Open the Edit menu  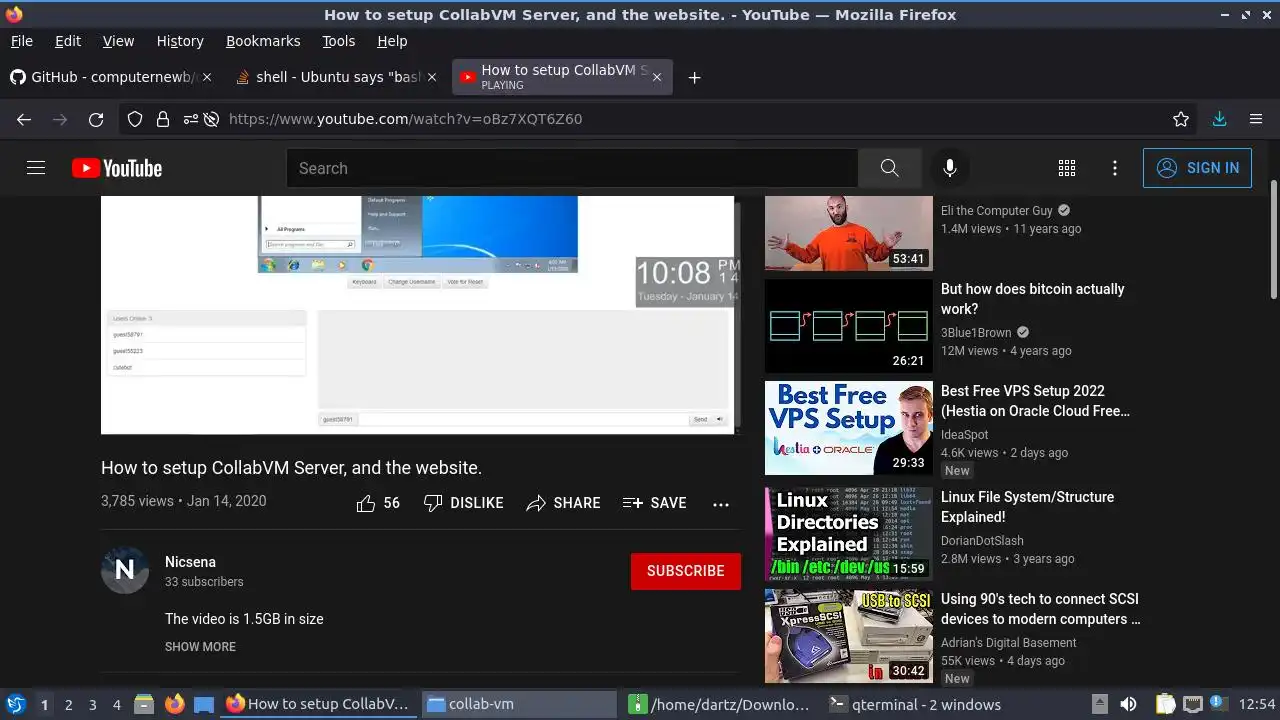point(68,41)
